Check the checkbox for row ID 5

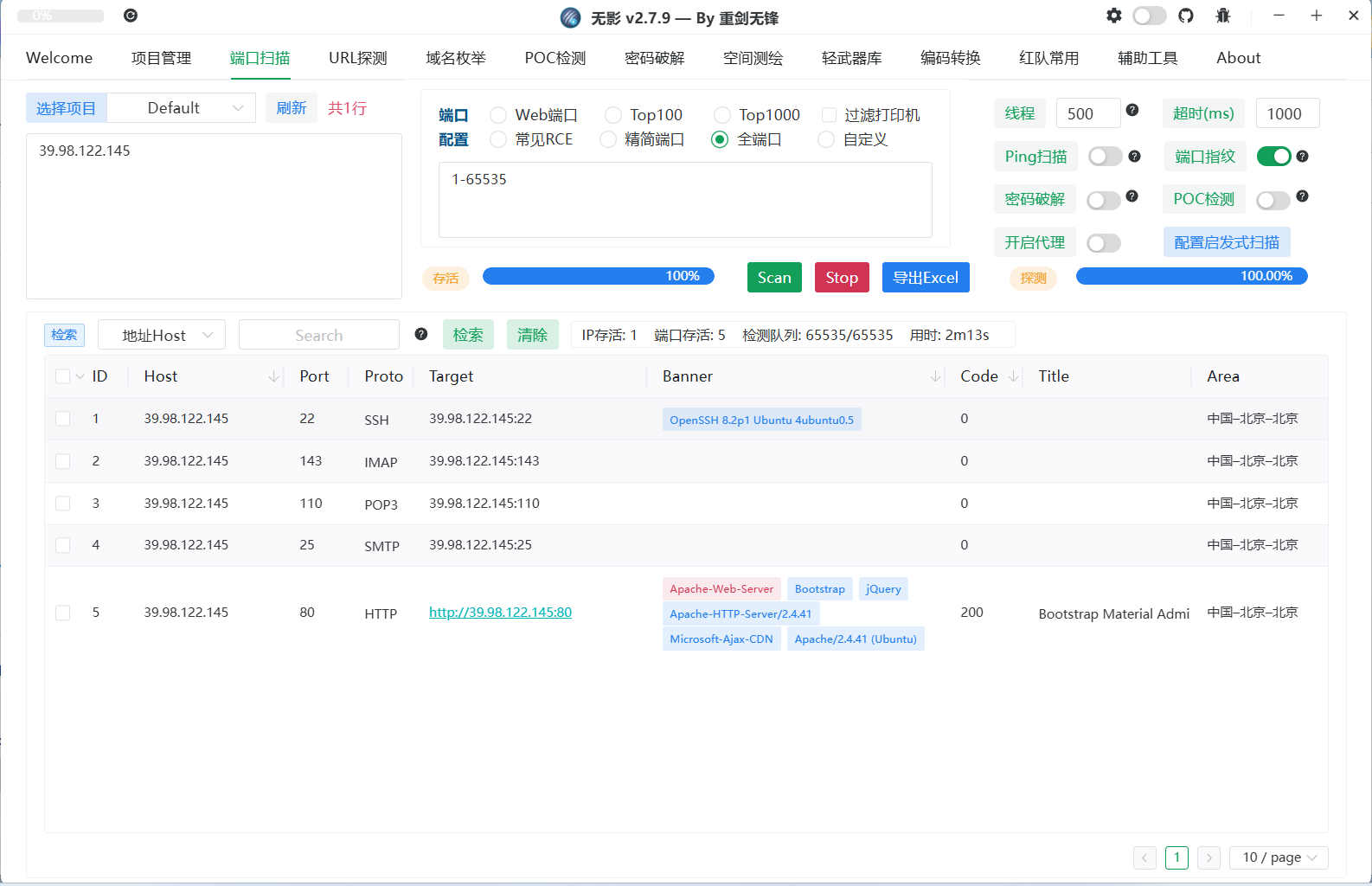pyautogui.click(x=63, y=613)
